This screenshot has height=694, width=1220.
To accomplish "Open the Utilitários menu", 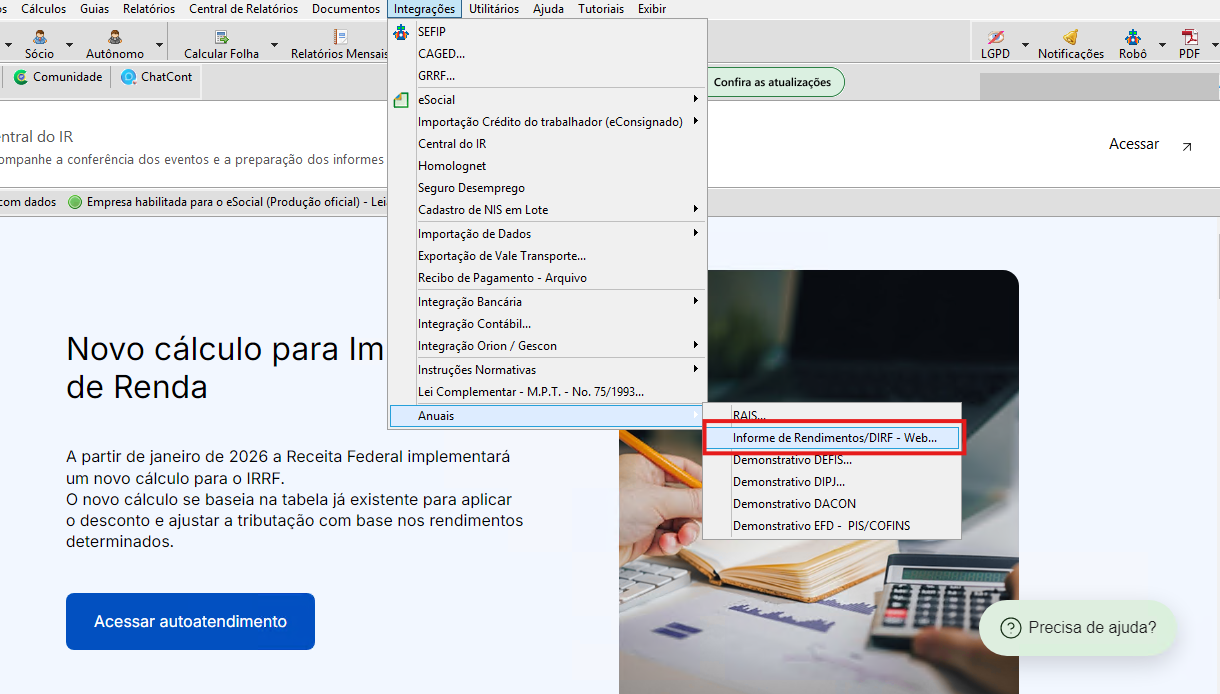I will click(x=494, y=9).
